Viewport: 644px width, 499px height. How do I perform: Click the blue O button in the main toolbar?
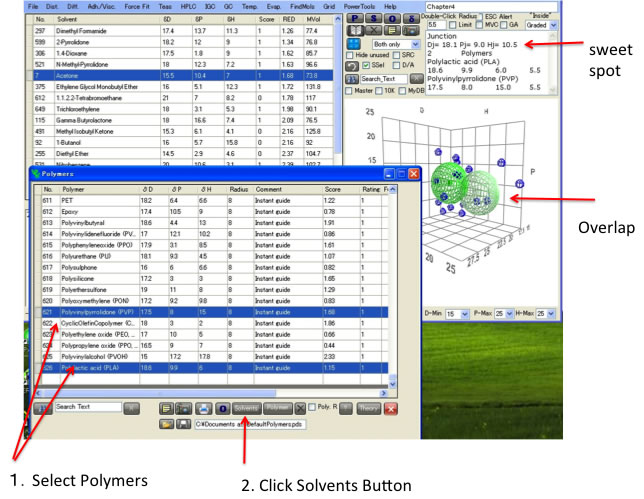[x=392, y=18]
